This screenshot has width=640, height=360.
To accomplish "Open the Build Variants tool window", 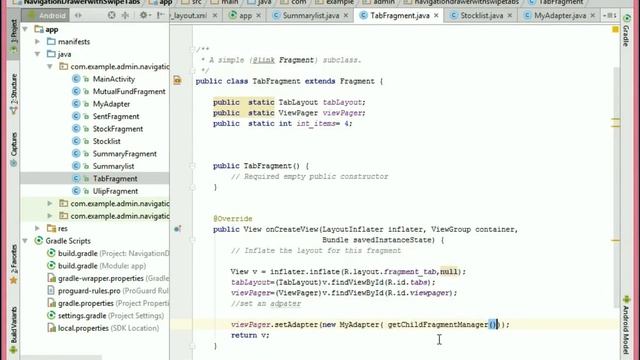I will [x=13, y=330].
